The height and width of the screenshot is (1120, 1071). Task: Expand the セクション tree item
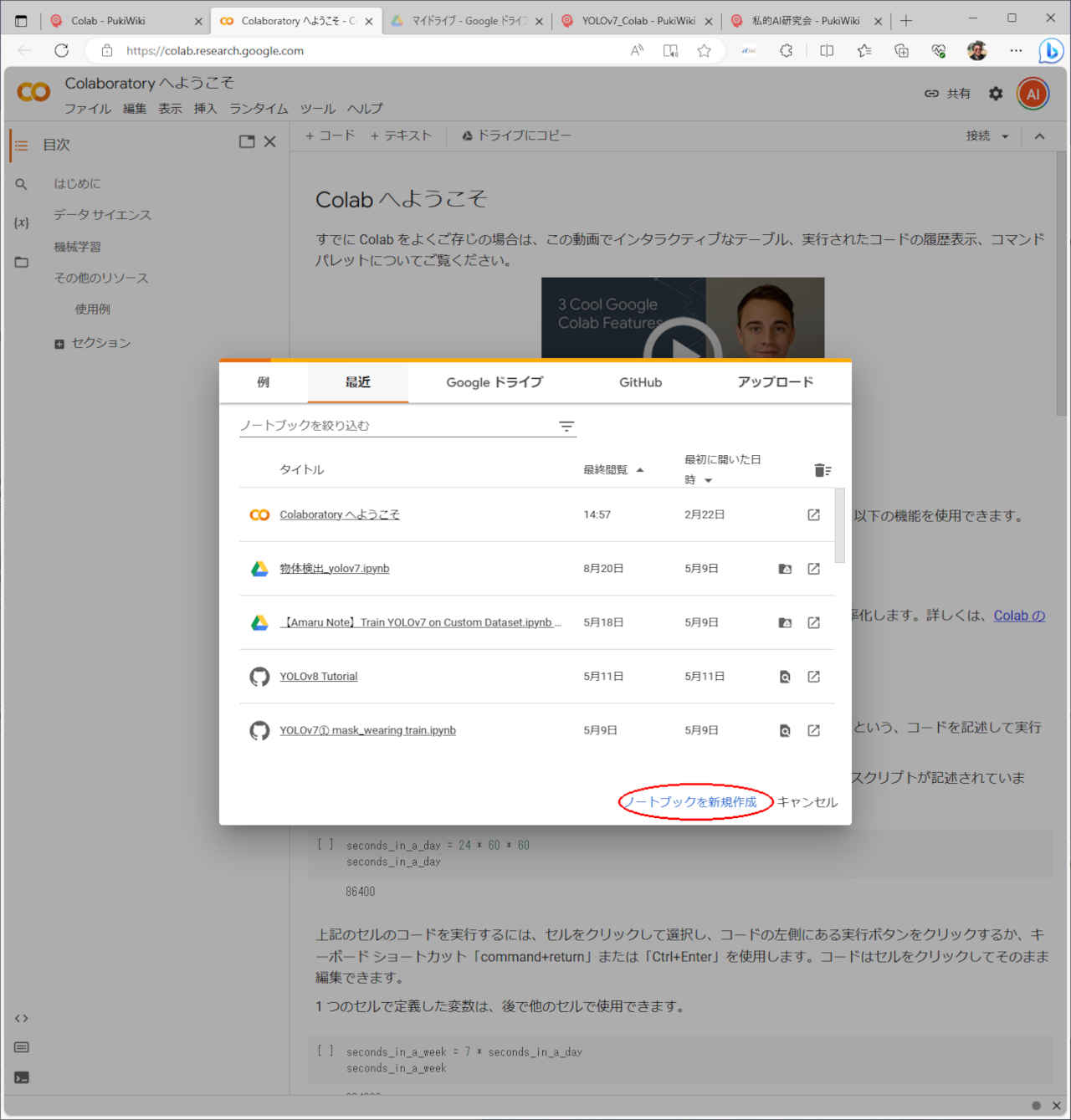[x=59, y=344]
